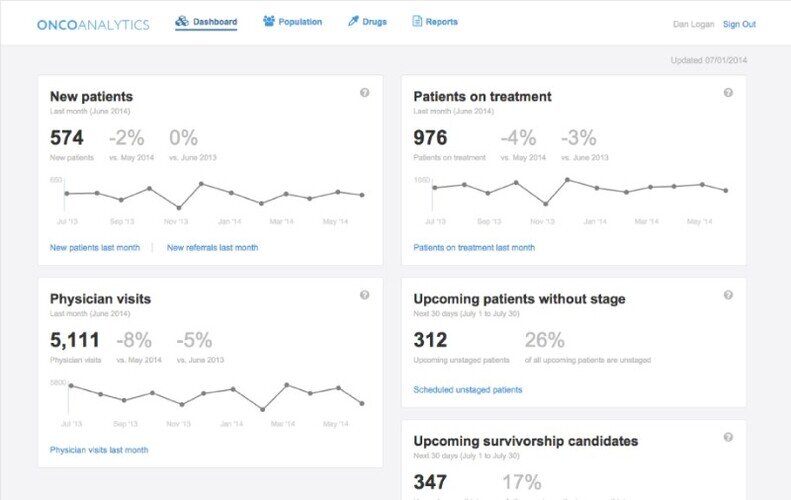Switch to the Population tab
This screenshot has height=500, width=791.
click(x=300, y=22)
